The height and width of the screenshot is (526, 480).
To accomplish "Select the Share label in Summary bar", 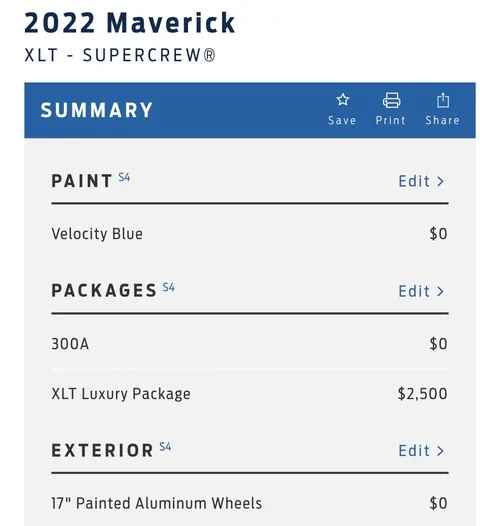I will pyautogui.click(x=442, y=120).
